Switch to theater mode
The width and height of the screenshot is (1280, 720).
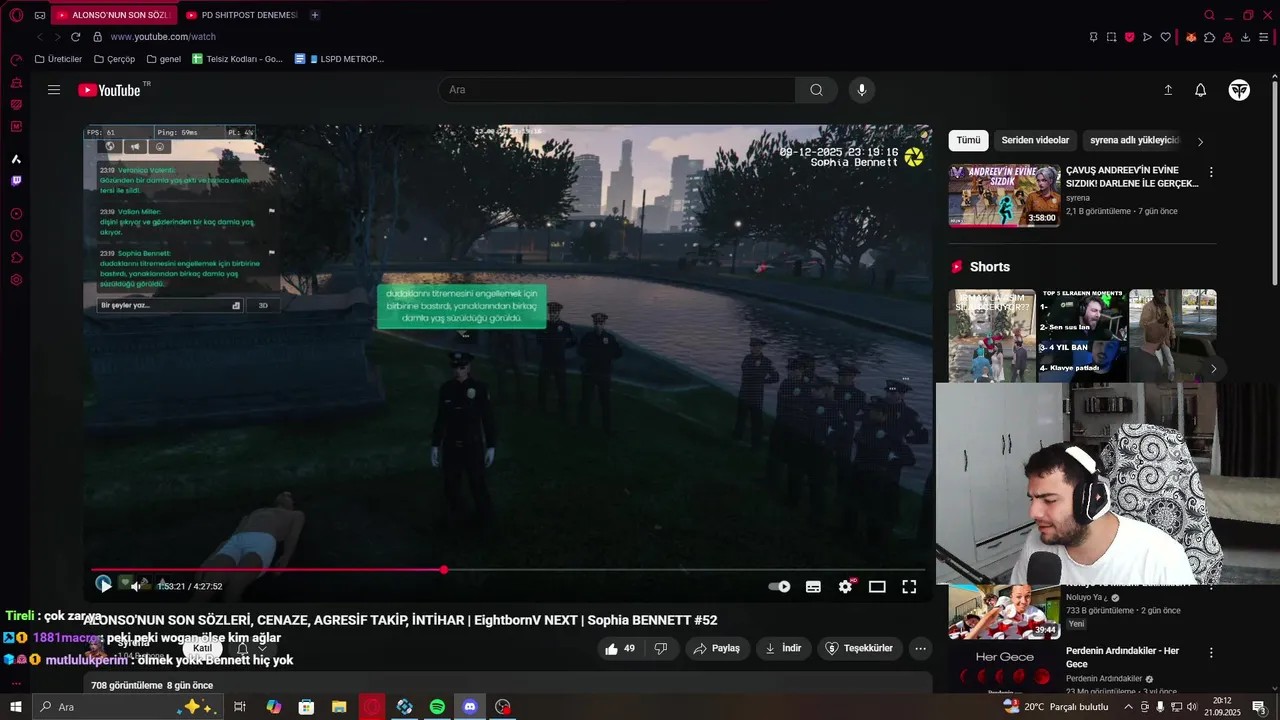click(877, 587)
